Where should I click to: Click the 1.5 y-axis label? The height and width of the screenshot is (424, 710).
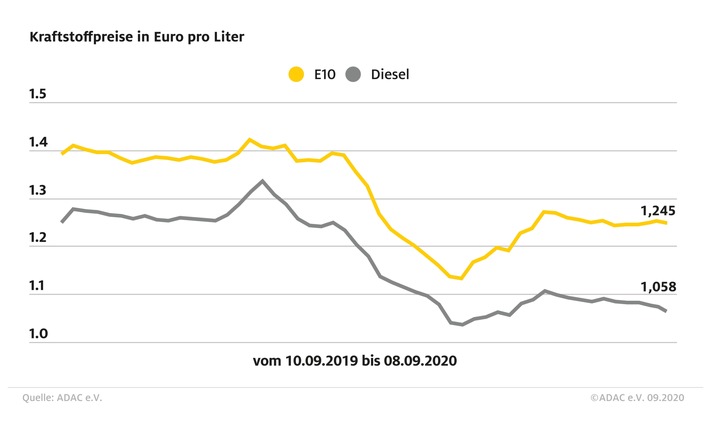(38, 94)
